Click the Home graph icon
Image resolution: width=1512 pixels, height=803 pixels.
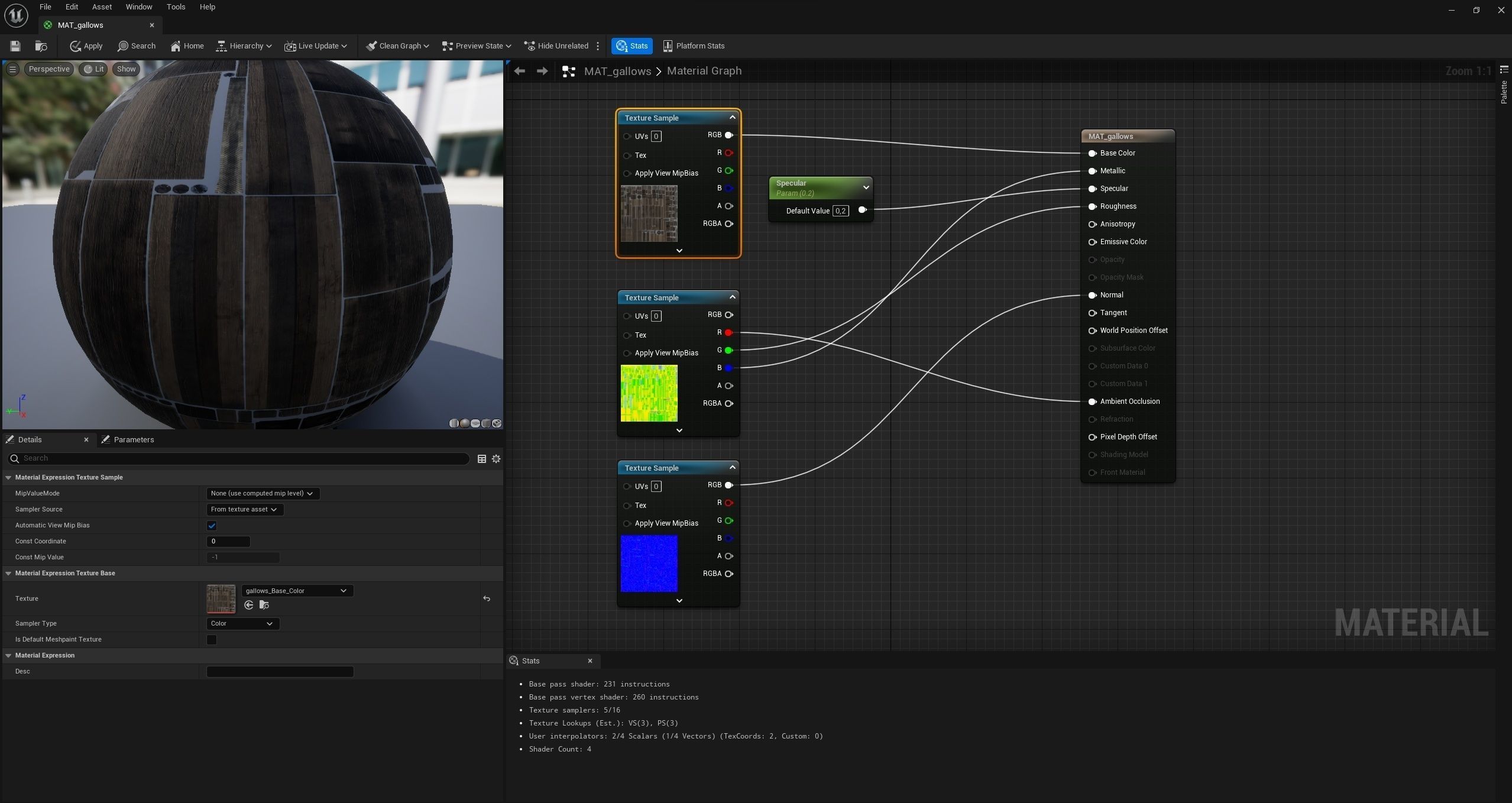187,46
